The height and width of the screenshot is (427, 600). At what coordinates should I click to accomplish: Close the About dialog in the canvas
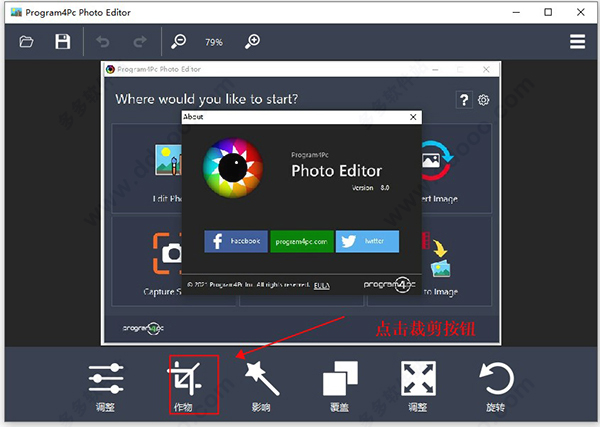413,117
